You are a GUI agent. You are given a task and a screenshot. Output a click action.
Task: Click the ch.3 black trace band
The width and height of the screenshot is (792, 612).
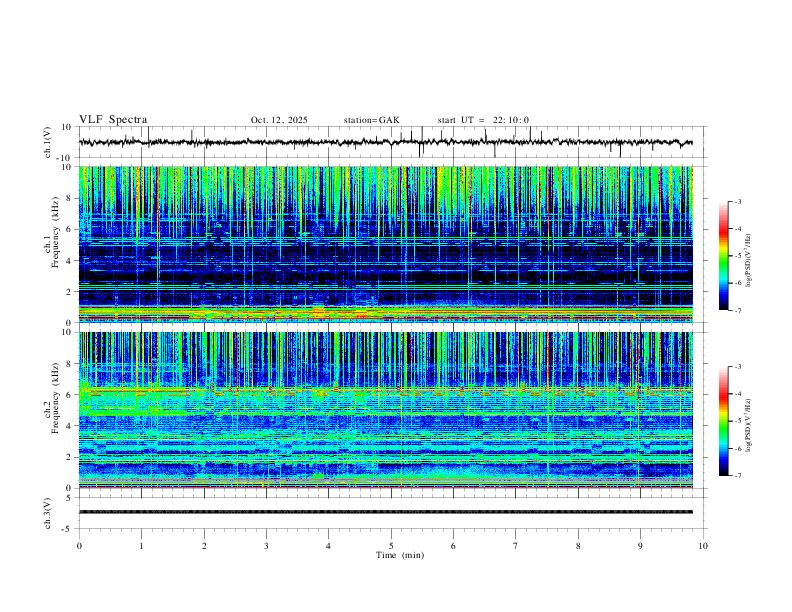pyautogui.click(x=386, y=512)
